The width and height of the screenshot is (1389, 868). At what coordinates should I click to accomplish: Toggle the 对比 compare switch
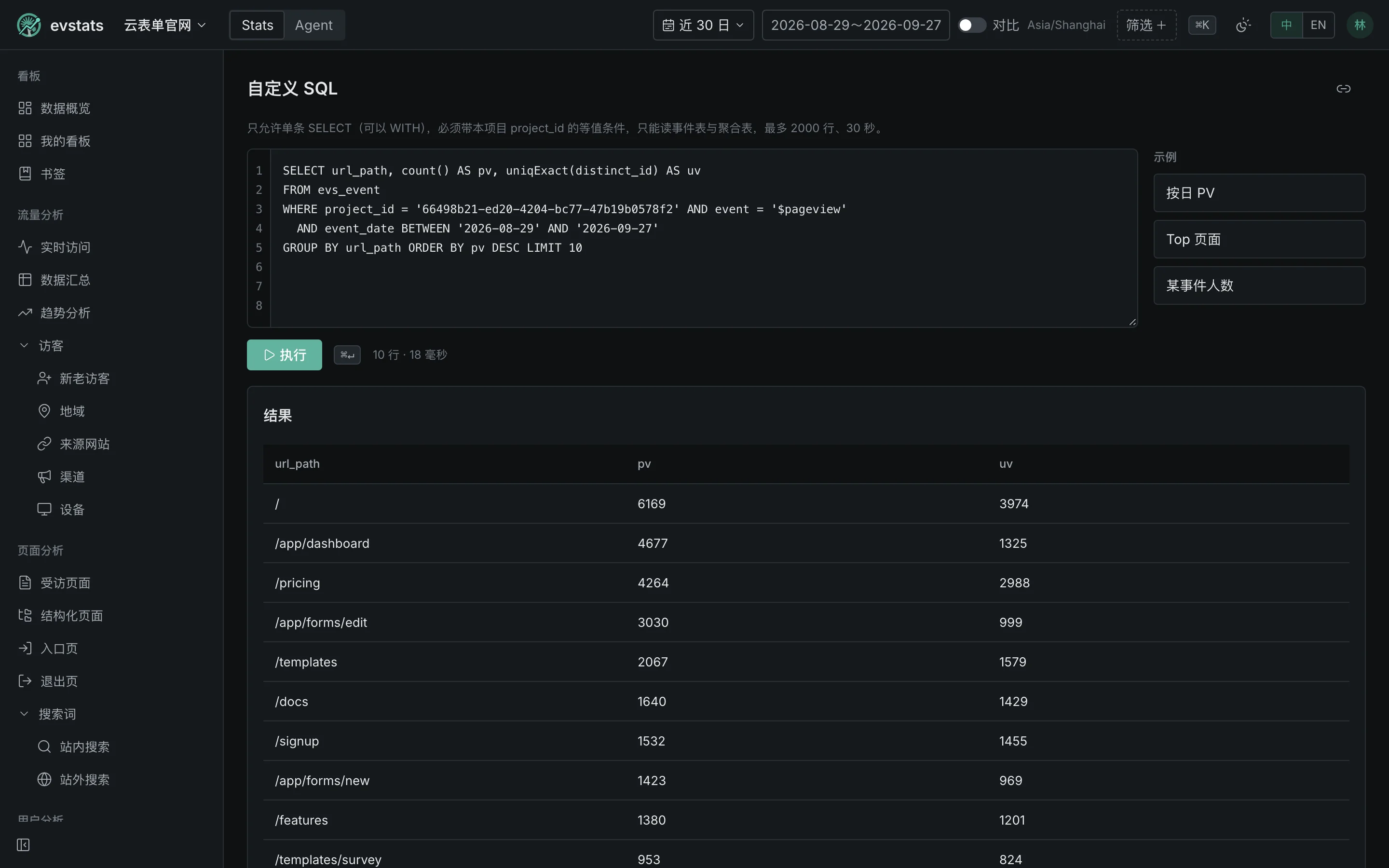[x=972, y=25]
